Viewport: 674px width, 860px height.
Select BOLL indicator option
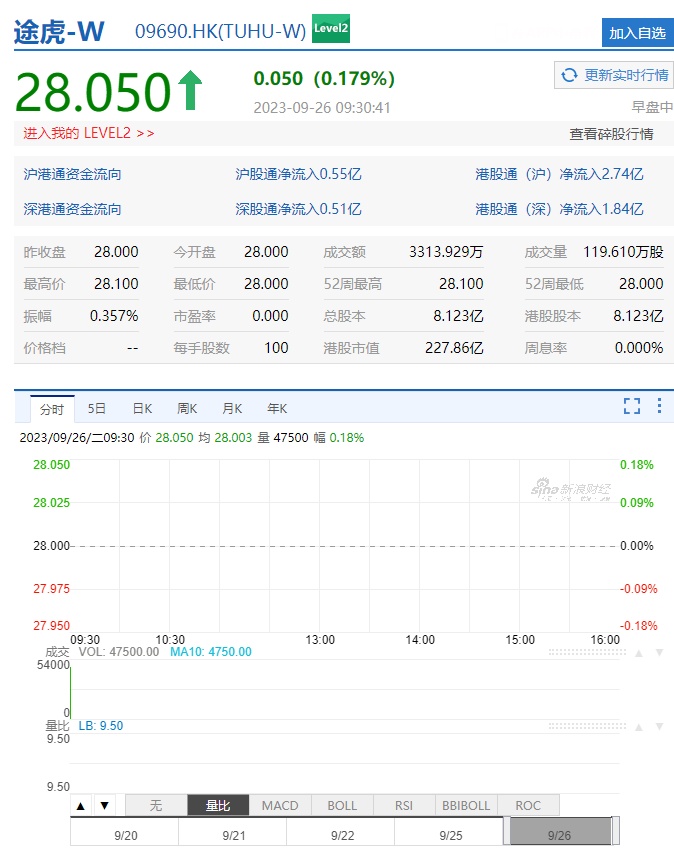pyautogui.click(x=342, y=806)
